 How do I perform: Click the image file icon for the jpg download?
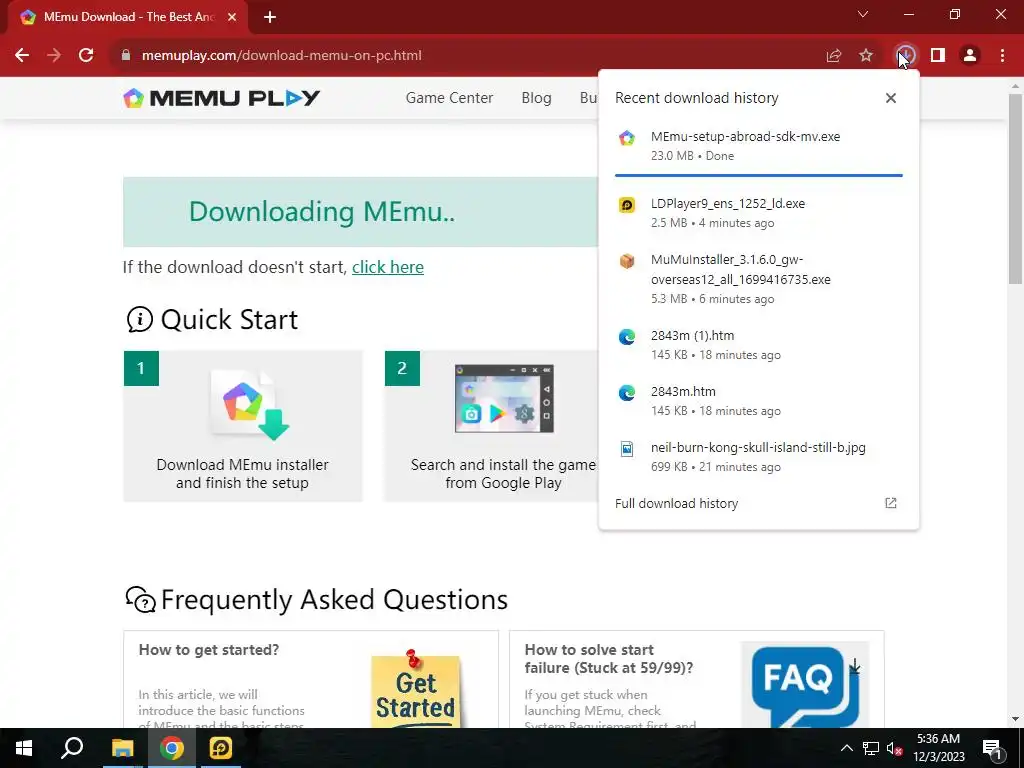click(627, 449)
